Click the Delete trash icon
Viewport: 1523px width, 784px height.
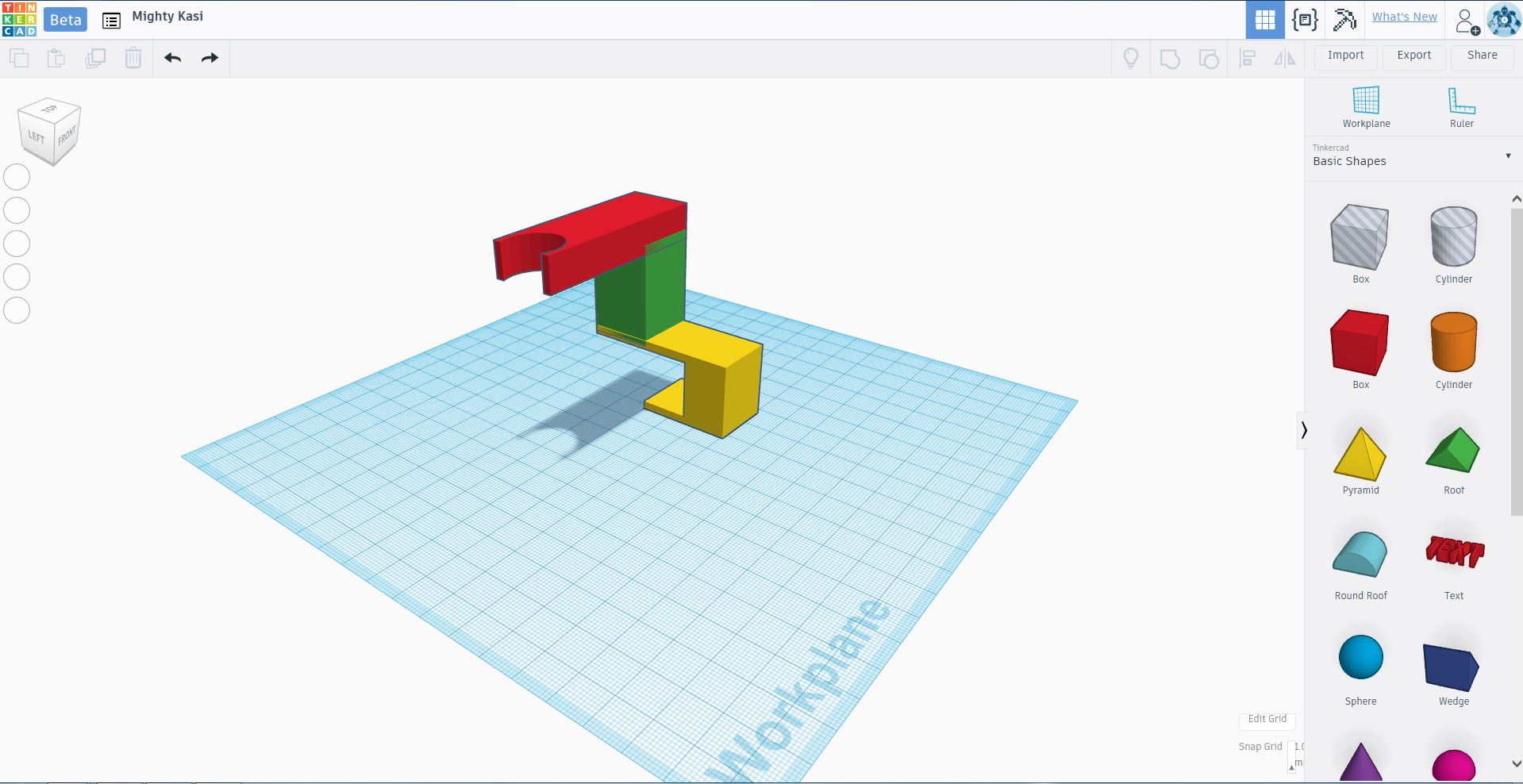pyautogui.click(x=133, y=58)
